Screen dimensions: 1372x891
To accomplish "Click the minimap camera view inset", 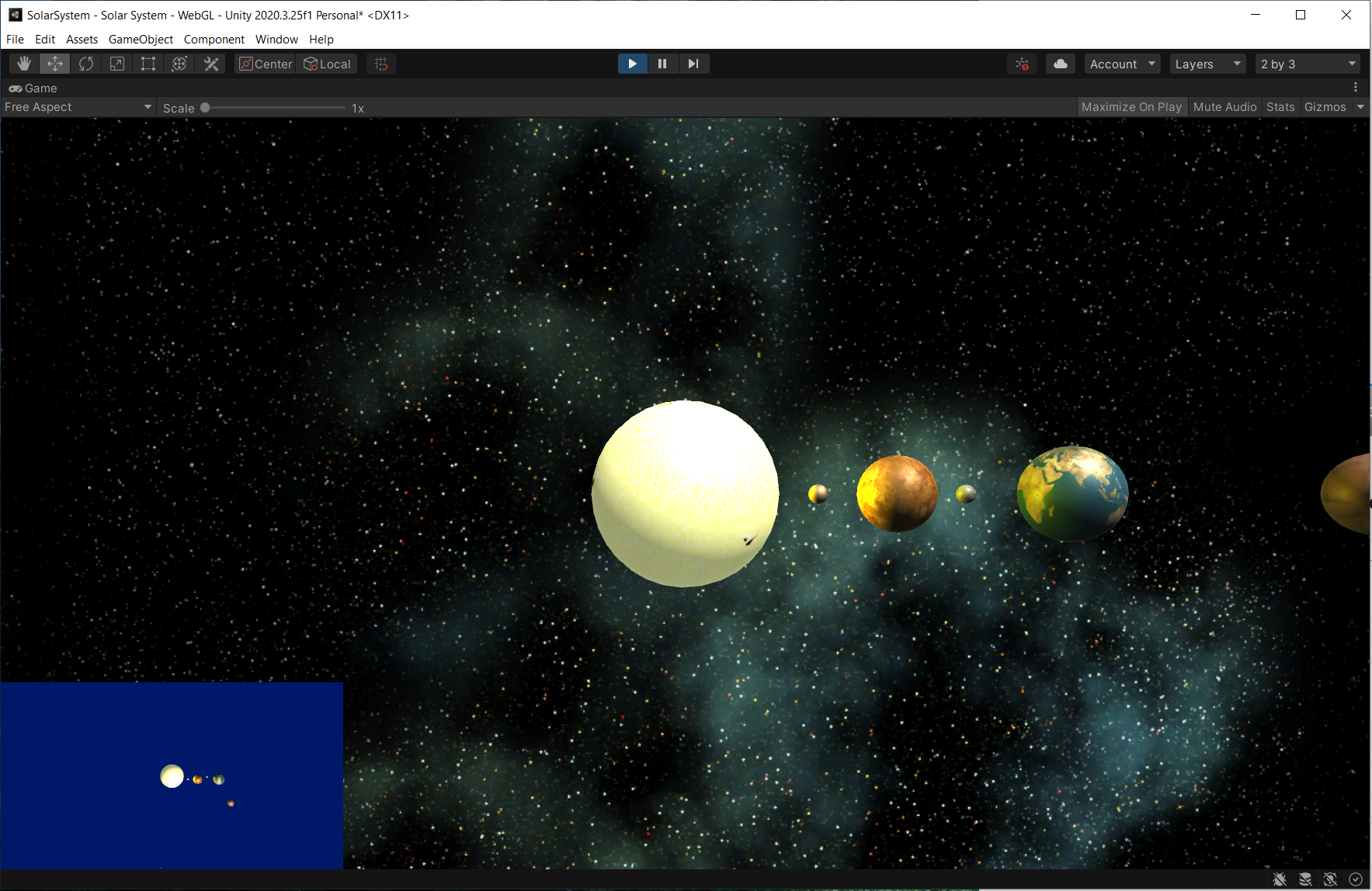I will [x=172, y=775].
